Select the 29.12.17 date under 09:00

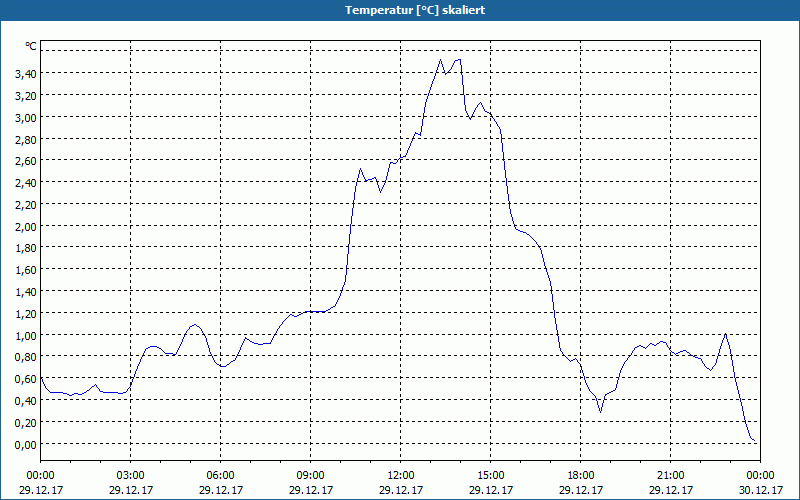[x=310, y=490]
